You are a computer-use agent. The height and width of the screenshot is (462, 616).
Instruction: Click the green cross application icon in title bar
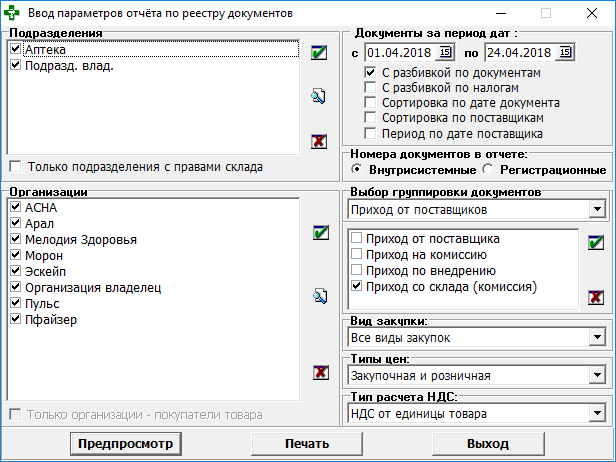coord(11,13)
